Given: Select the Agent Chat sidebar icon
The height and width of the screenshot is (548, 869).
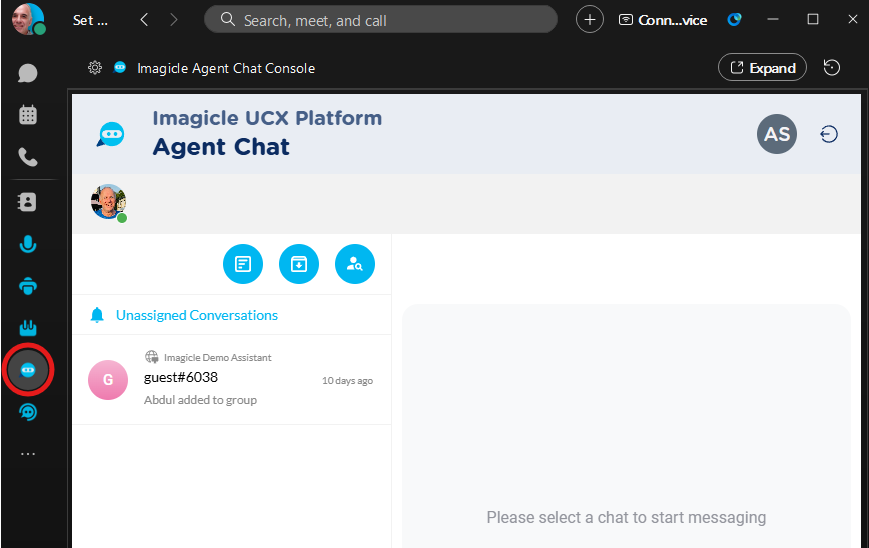Looking at the screenshot, I should pos(28,370).
